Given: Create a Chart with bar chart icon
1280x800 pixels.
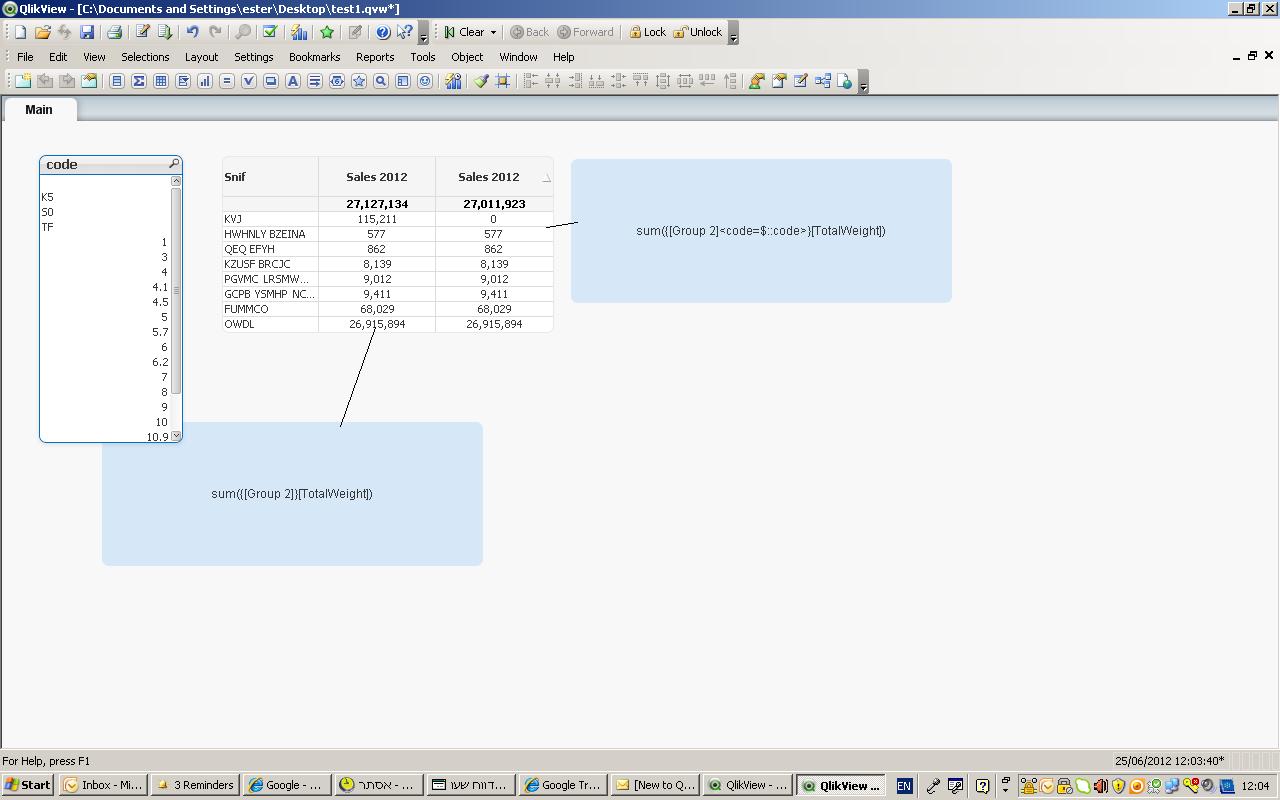Looking at the screenshot, I should click(205, 81).
